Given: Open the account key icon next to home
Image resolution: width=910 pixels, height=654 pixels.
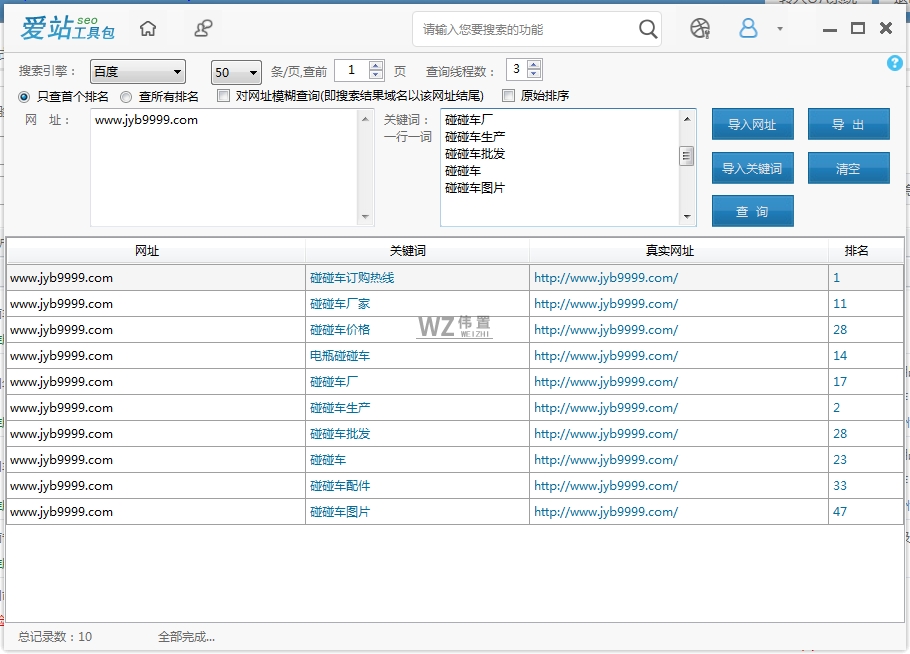Looking at the screenshot, I should click(x=203, y=28).
